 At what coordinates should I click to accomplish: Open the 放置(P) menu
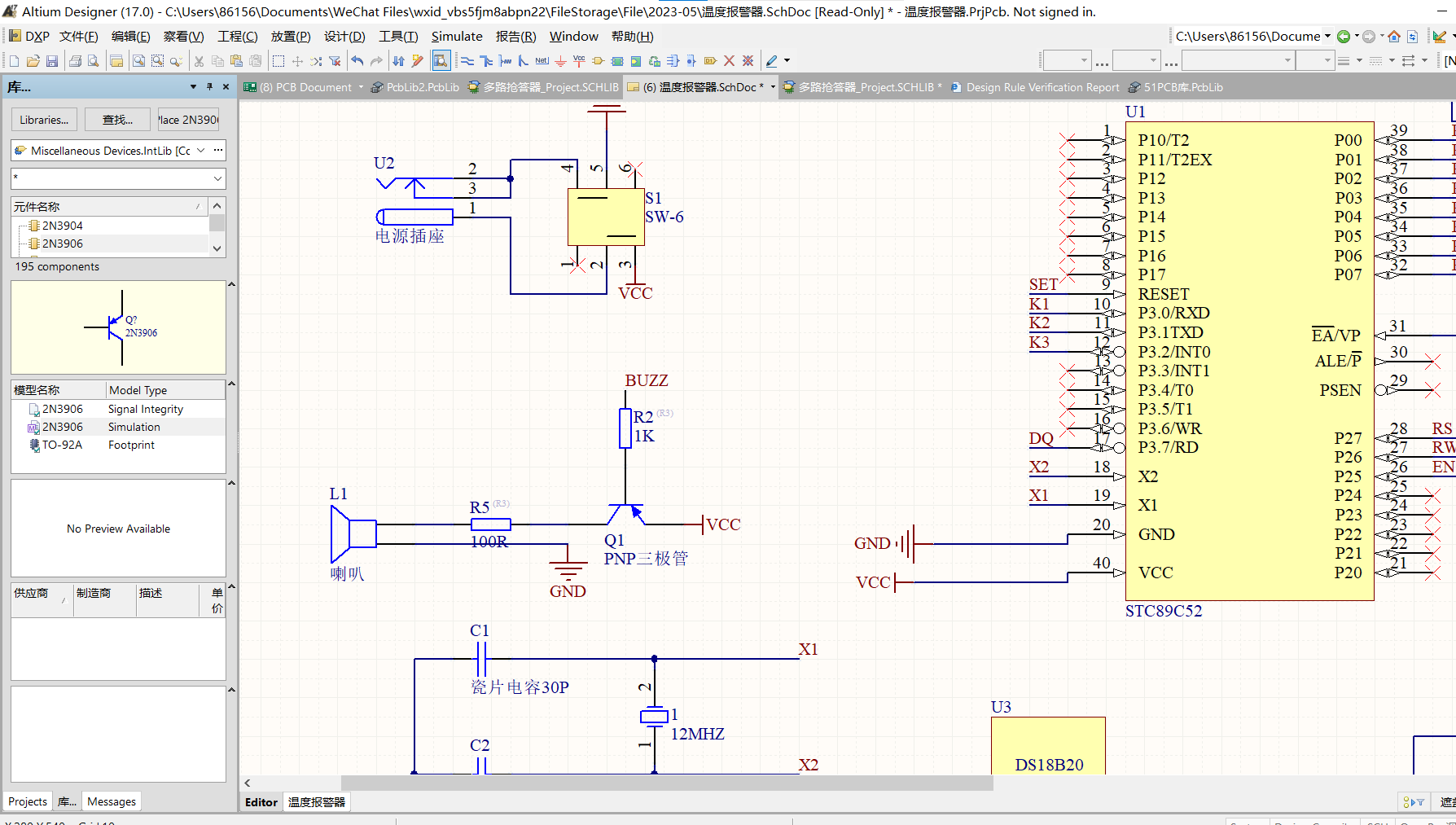point(291,37)
